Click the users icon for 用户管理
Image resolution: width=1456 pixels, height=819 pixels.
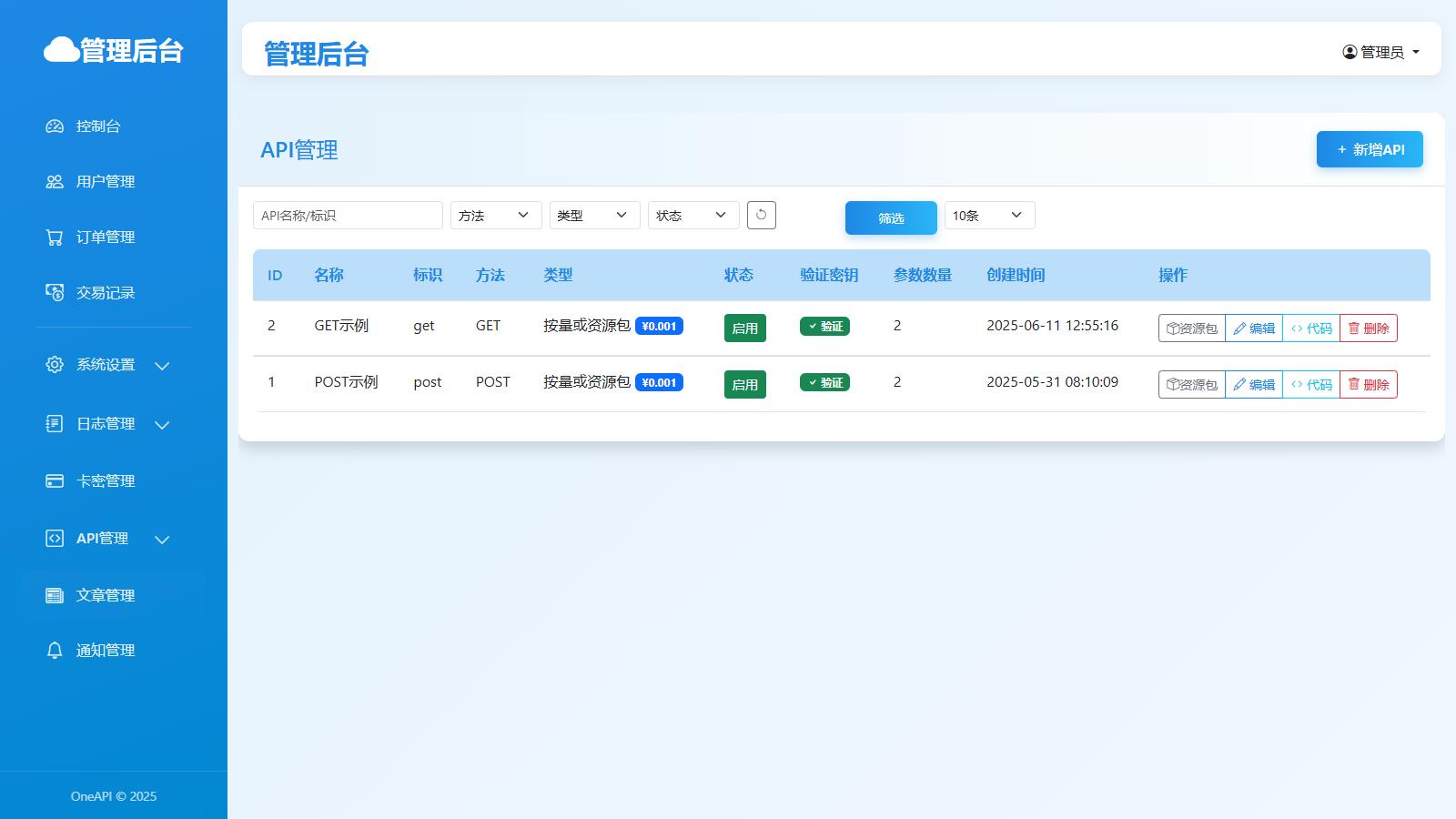tap(55, 182)
